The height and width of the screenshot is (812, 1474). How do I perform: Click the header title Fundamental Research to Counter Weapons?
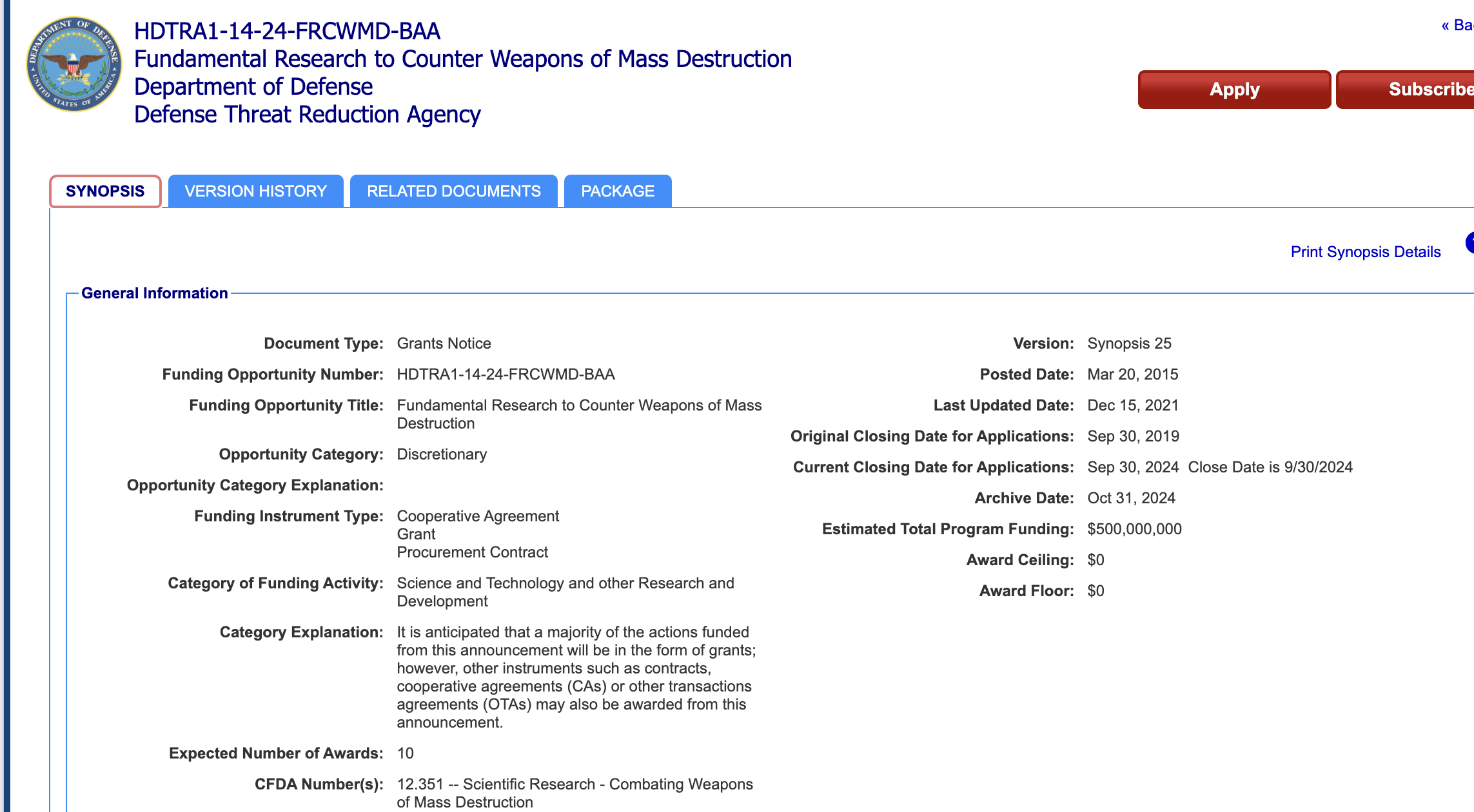pyautogui.click(x=463, y=59)
